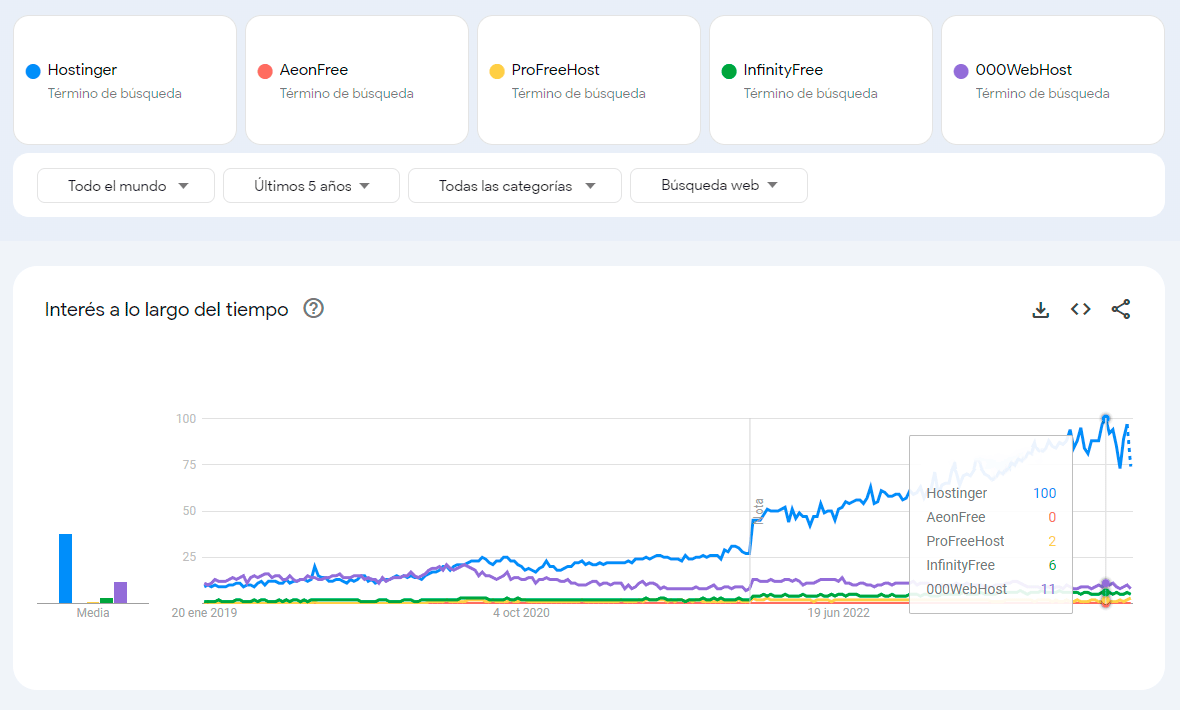This screenshot has height=710, width=1180.
Task: Click the 000WebHost 11 value in tooltip
Action: [x=1048, y=590]
